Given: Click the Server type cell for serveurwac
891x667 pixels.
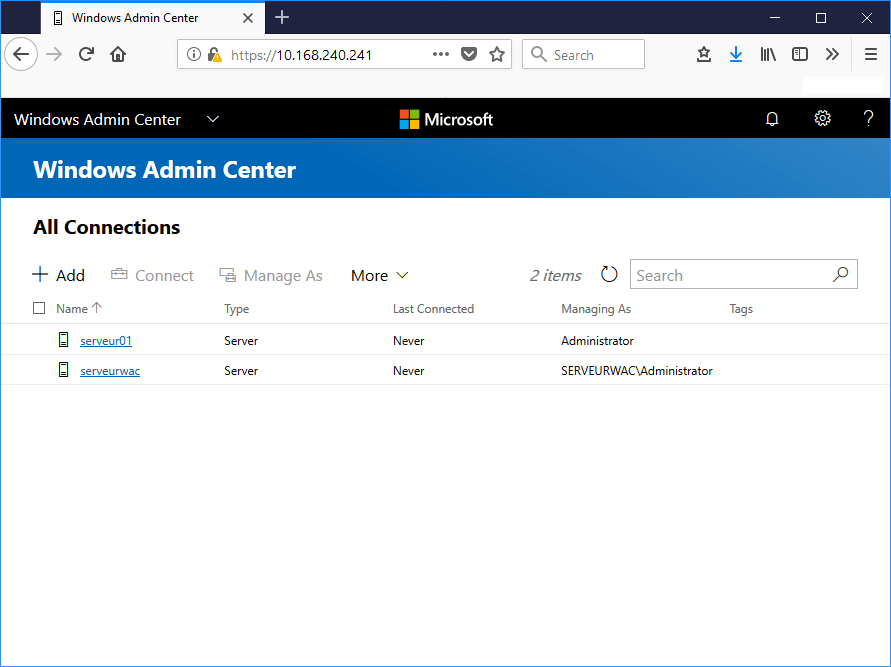Looking at the screenshot, I should (241, 371).
